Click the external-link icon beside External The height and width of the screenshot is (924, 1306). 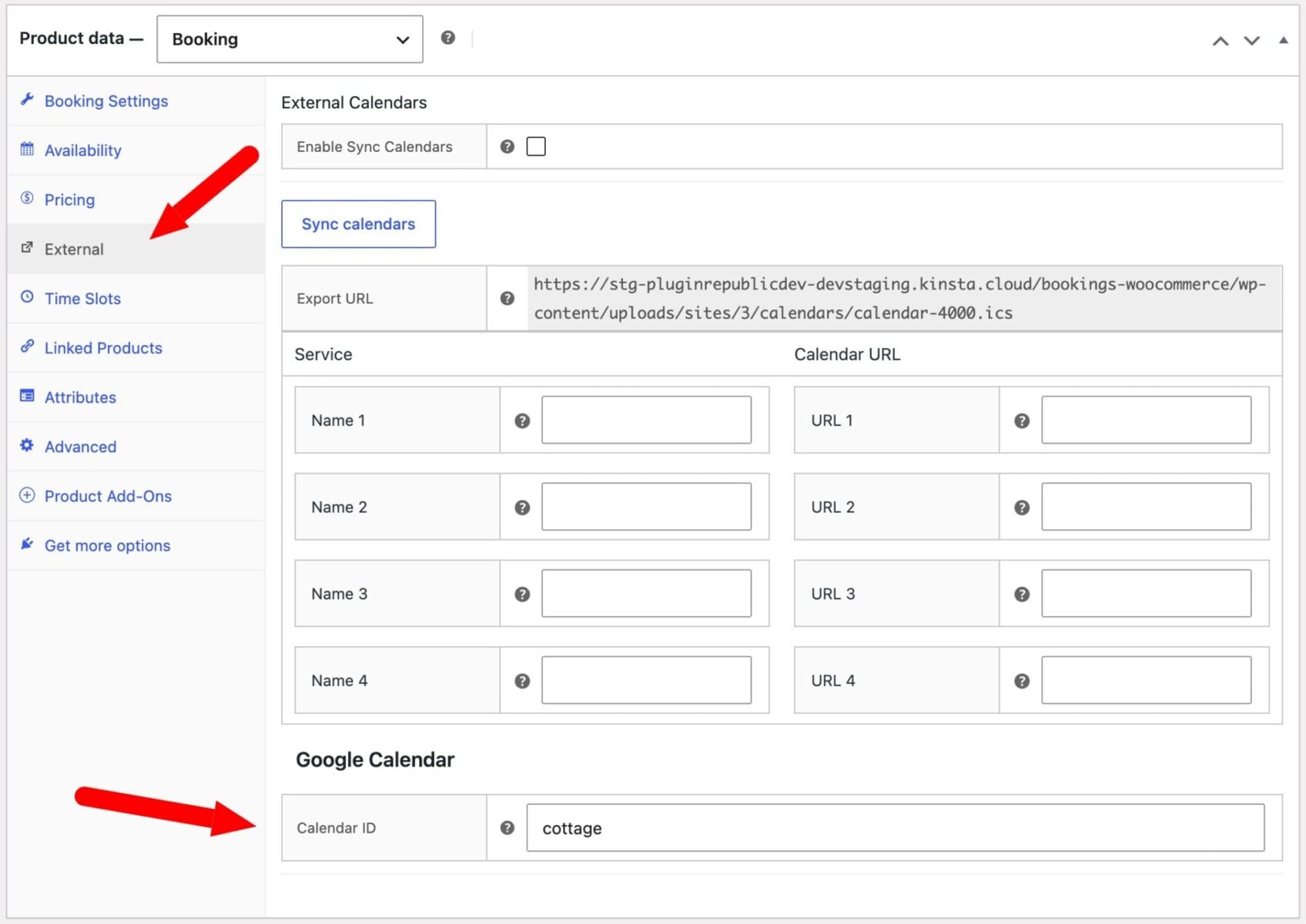27,247
